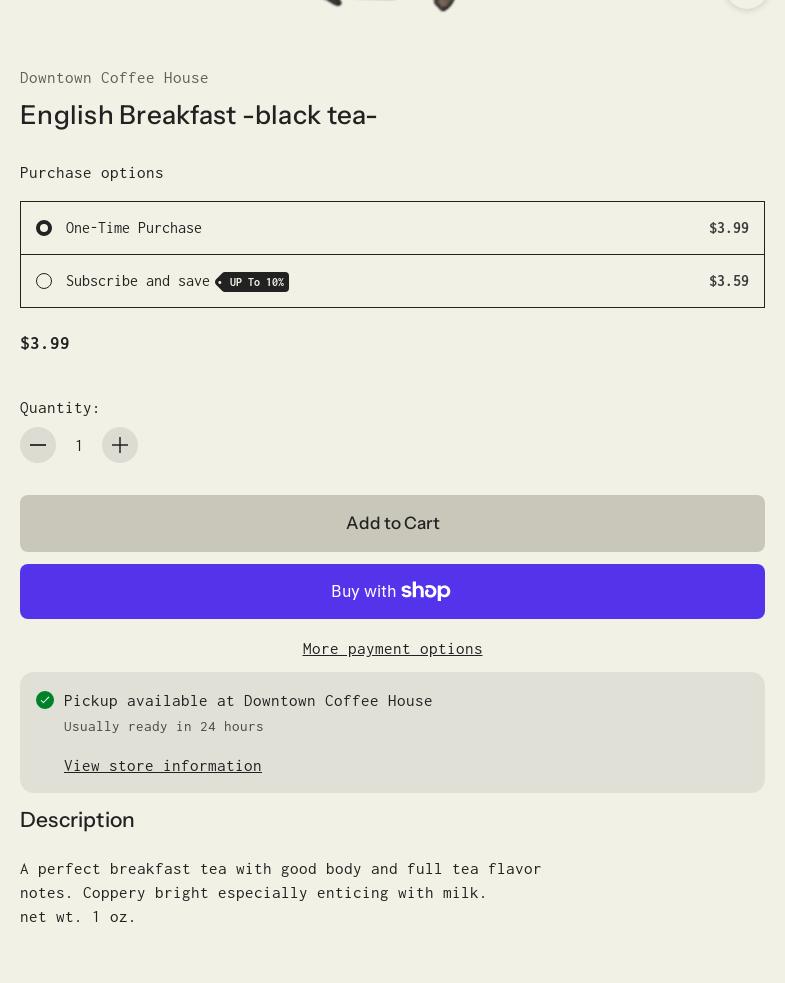Image resolution: width=785 pixels, height=983 pixels.
Task: Add the tea to cart
Action: [392, 523]
